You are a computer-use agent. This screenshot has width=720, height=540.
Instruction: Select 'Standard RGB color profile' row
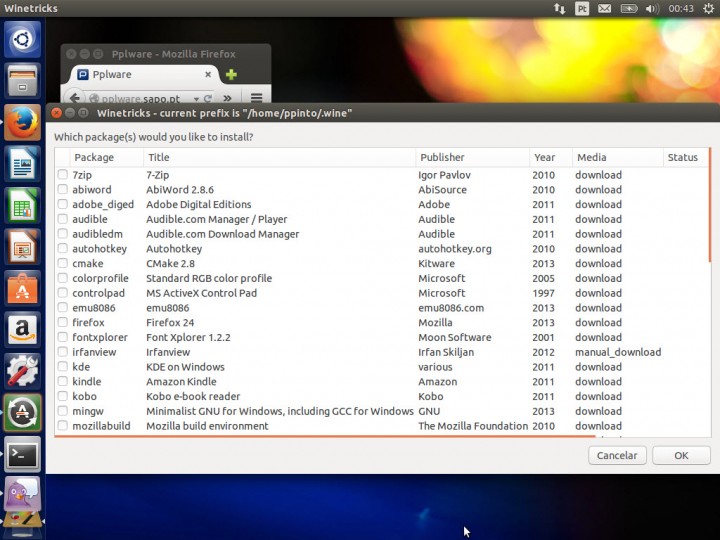tap(382, 278)
